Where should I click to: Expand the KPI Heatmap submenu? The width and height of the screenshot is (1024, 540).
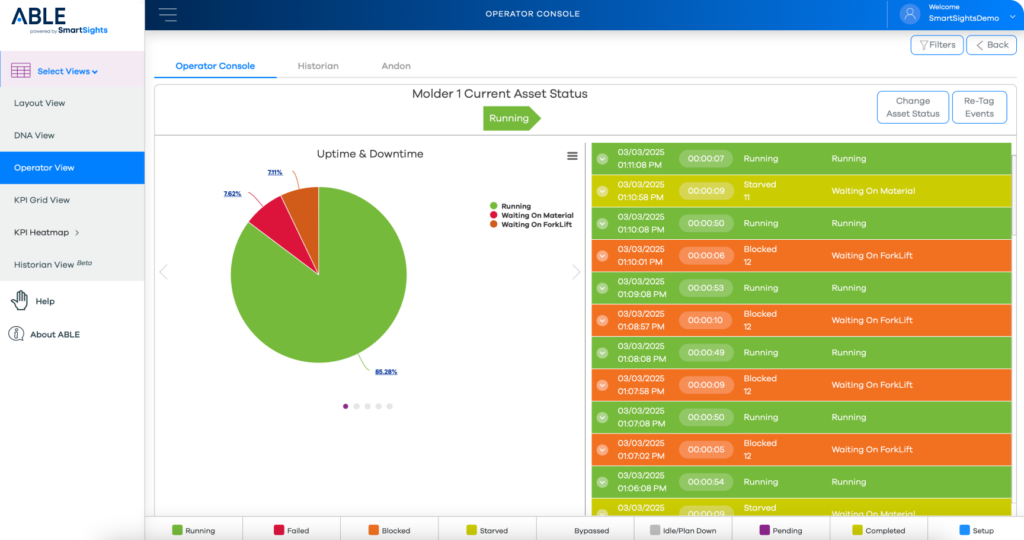76,233
